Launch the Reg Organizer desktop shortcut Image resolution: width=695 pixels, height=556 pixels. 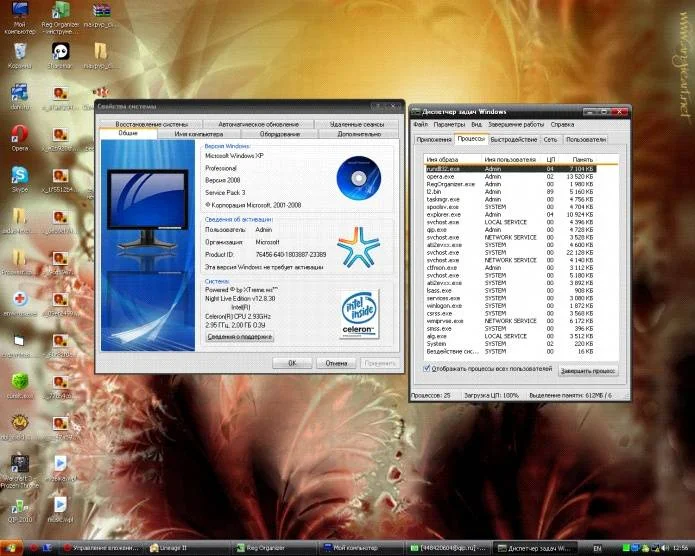point(60,12)
